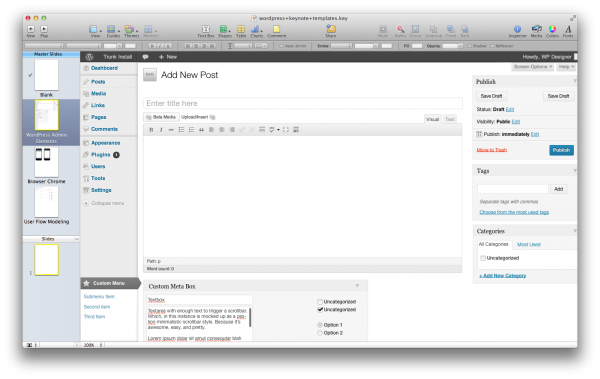
Task: Switch to the Most Used categories tab
Action: click(x=529, y=244)
